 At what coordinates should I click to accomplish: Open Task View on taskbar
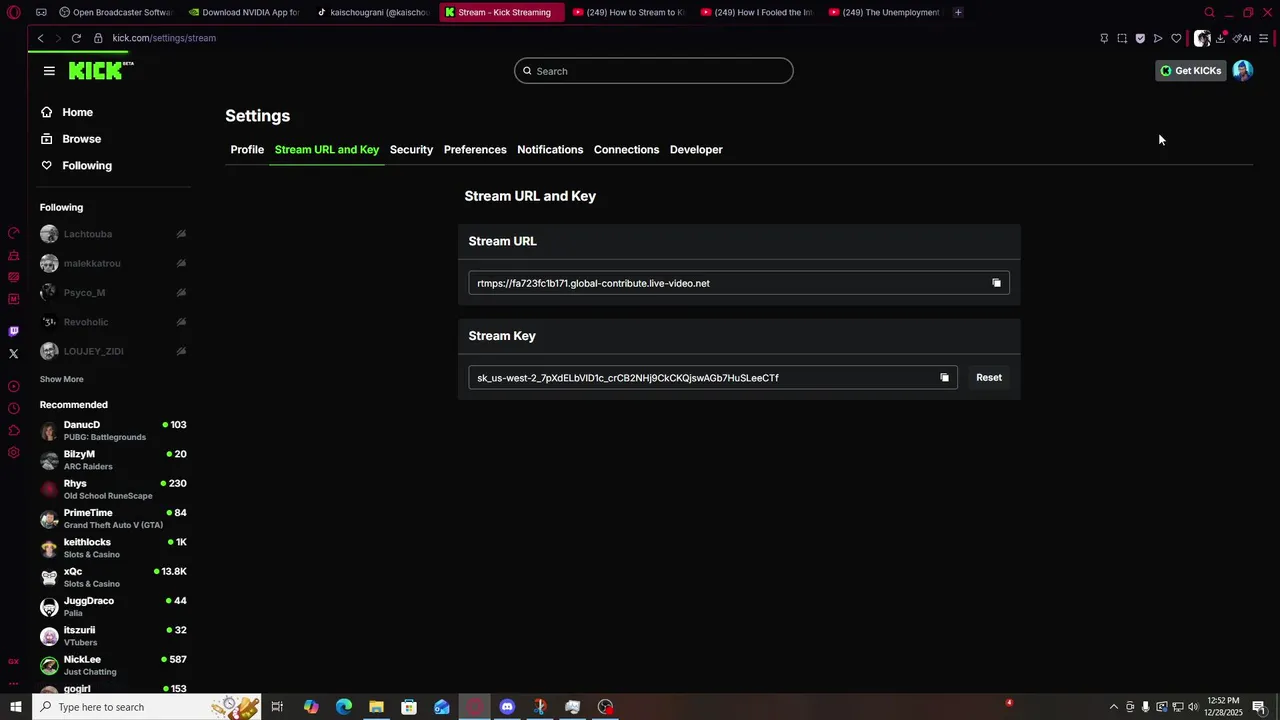277,707
